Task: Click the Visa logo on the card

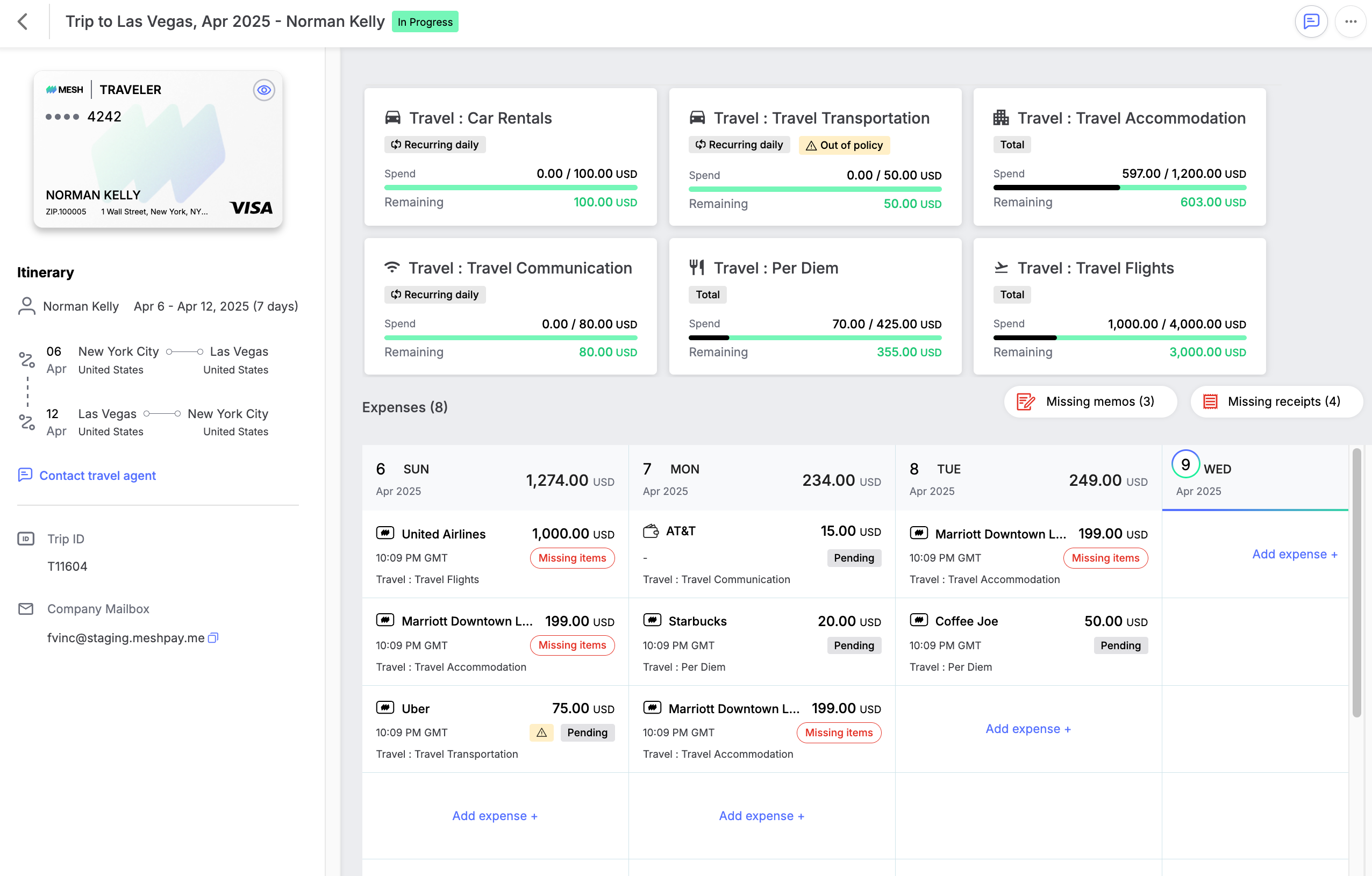Action: coord(251,207)
